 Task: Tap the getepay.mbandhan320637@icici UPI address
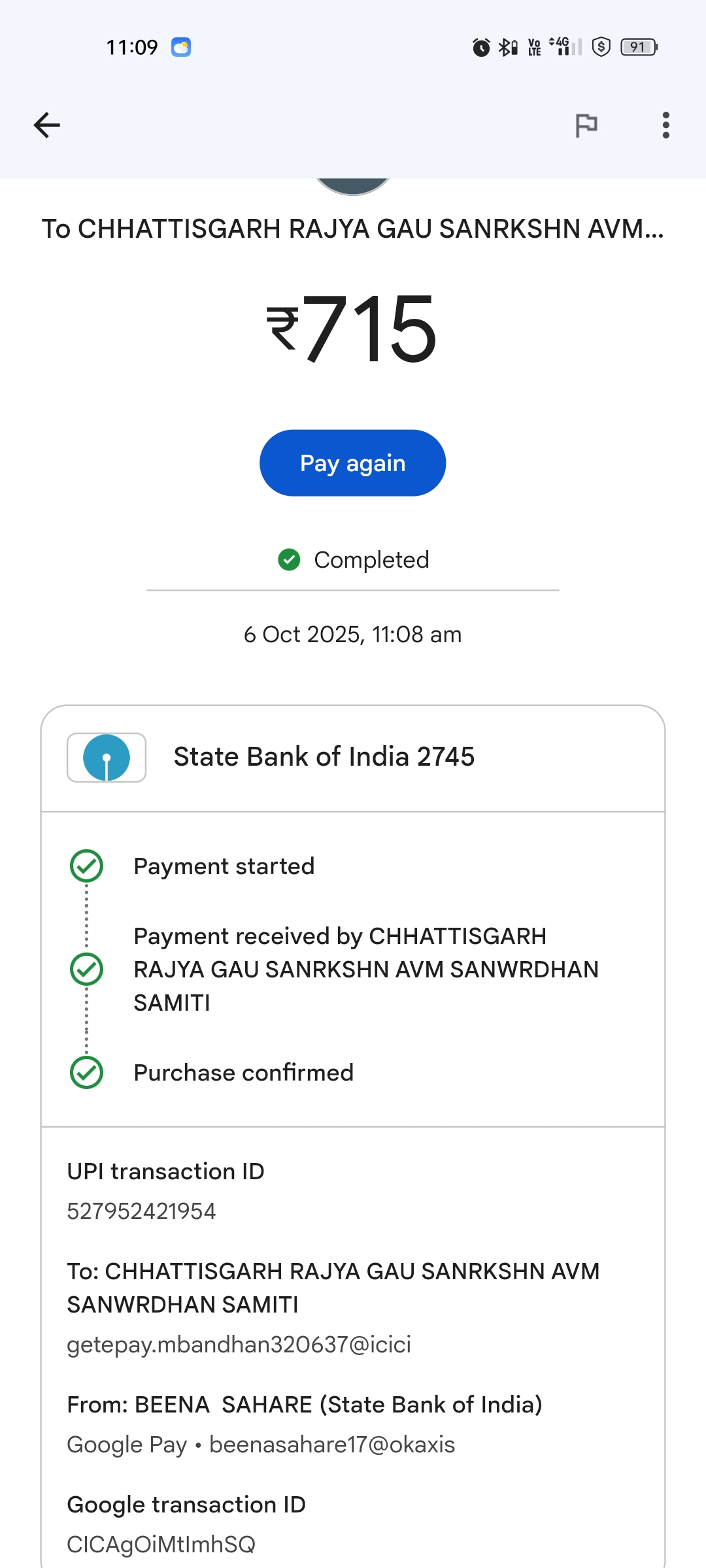239,1345
